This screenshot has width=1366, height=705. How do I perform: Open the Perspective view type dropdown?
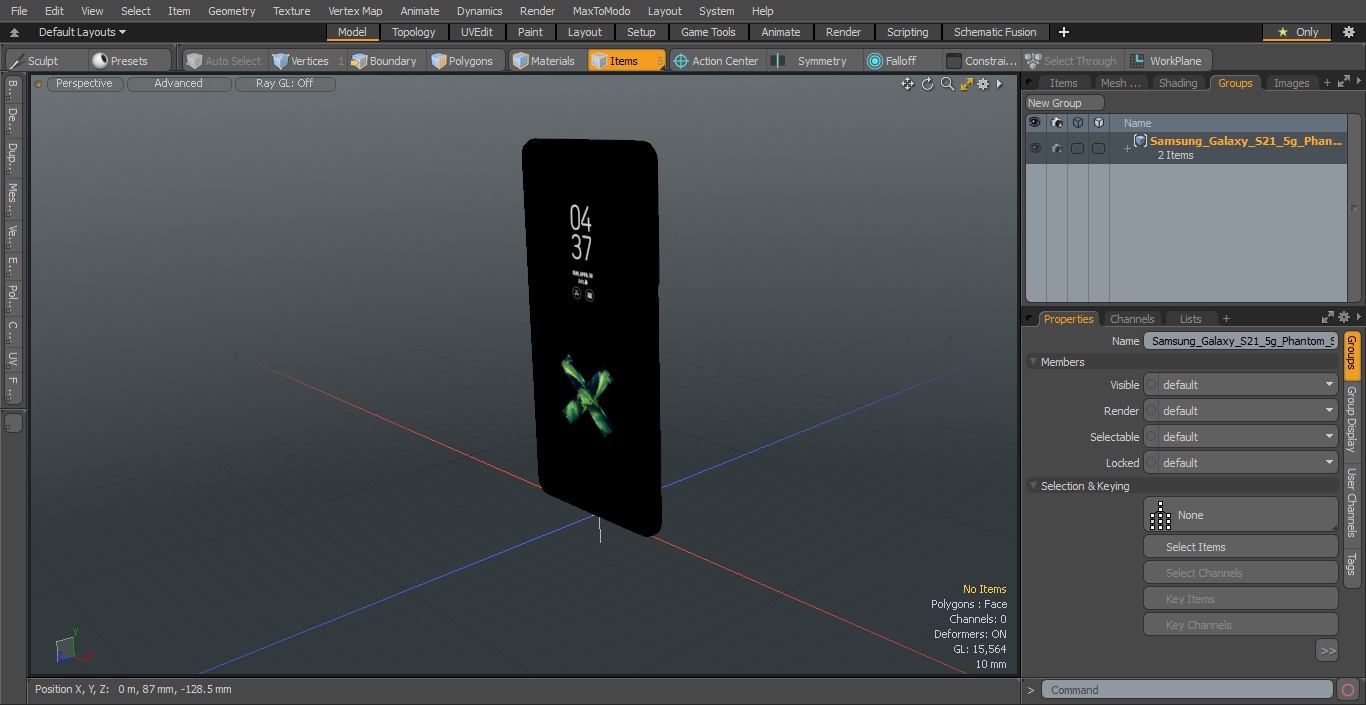84,84
